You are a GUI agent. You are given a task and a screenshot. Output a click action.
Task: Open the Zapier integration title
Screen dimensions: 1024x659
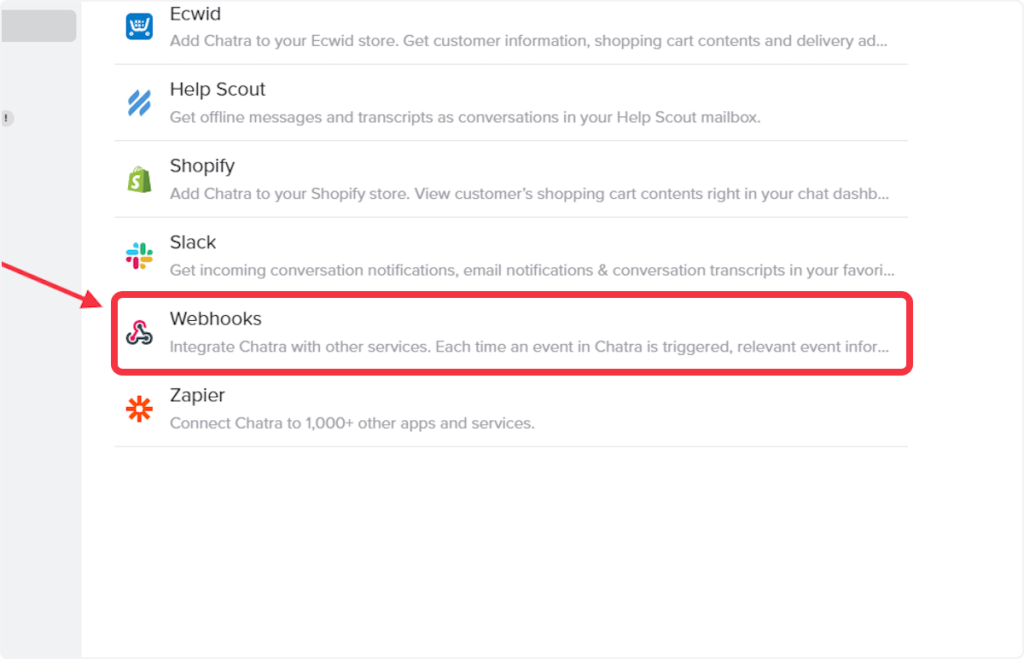197,395
